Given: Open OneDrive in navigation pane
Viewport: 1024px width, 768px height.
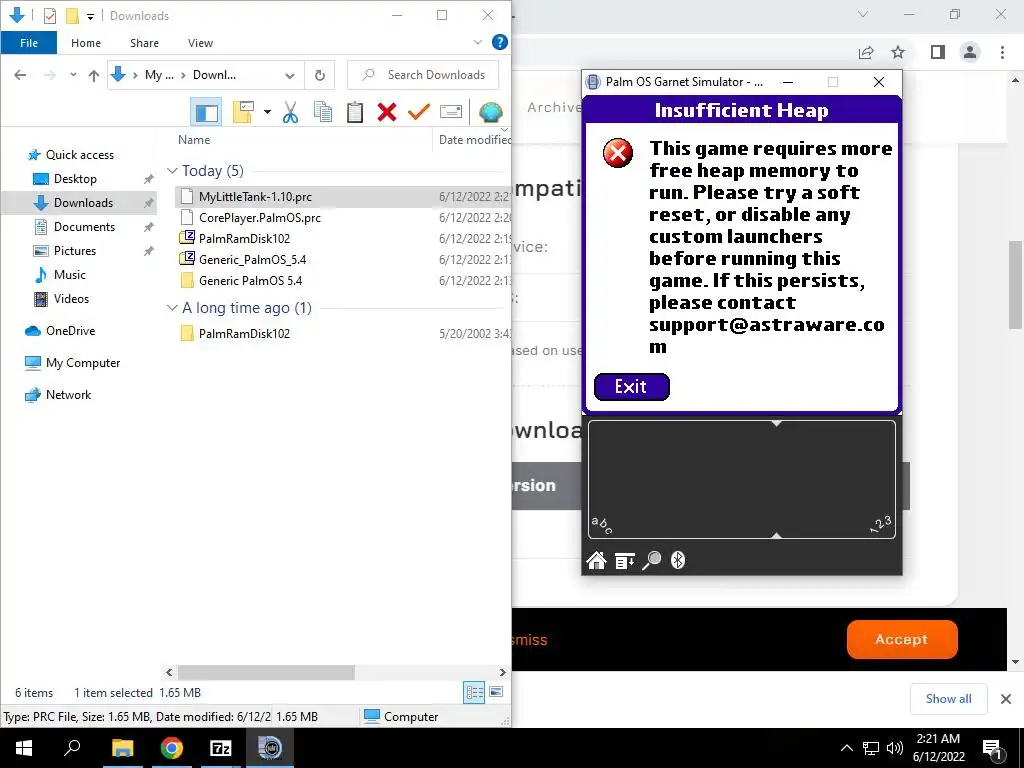Looking at the screenshot, I should [70, 330].
